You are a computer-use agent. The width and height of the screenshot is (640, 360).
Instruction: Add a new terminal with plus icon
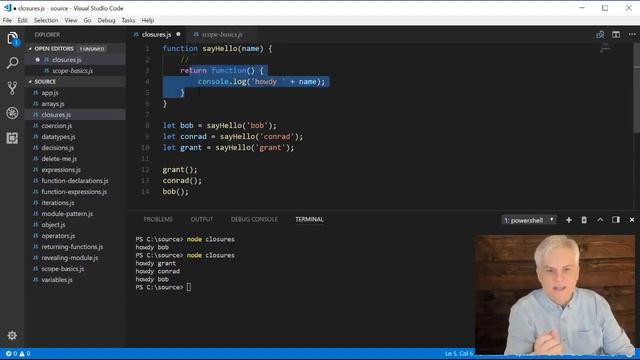pyautogui.click(x=569, y=220)
